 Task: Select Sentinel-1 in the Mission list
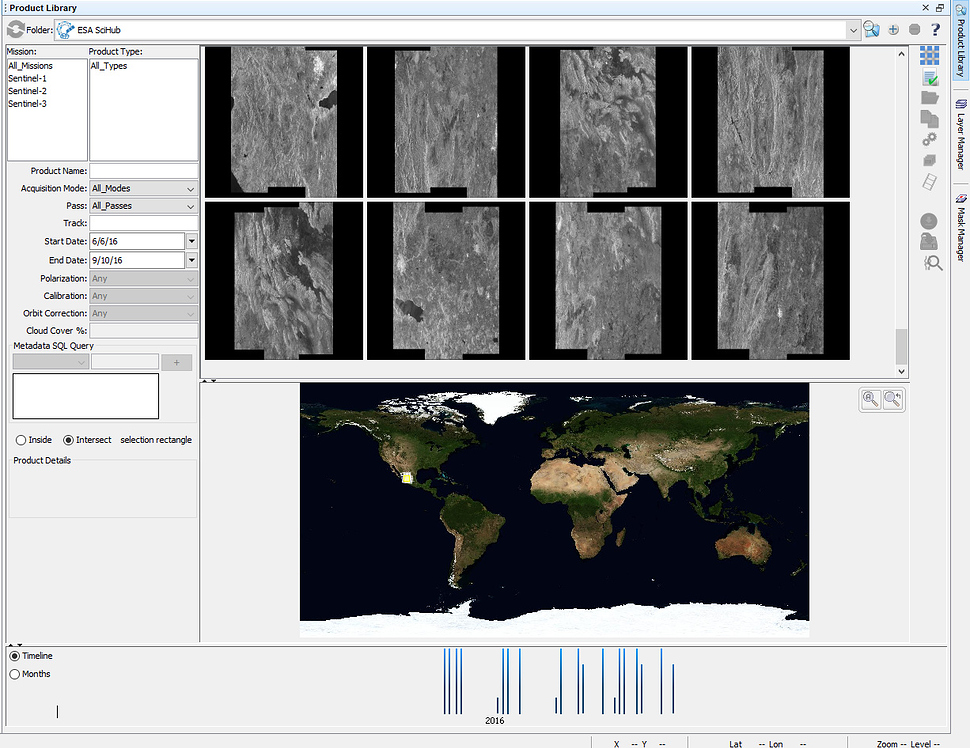coord(27,79)
